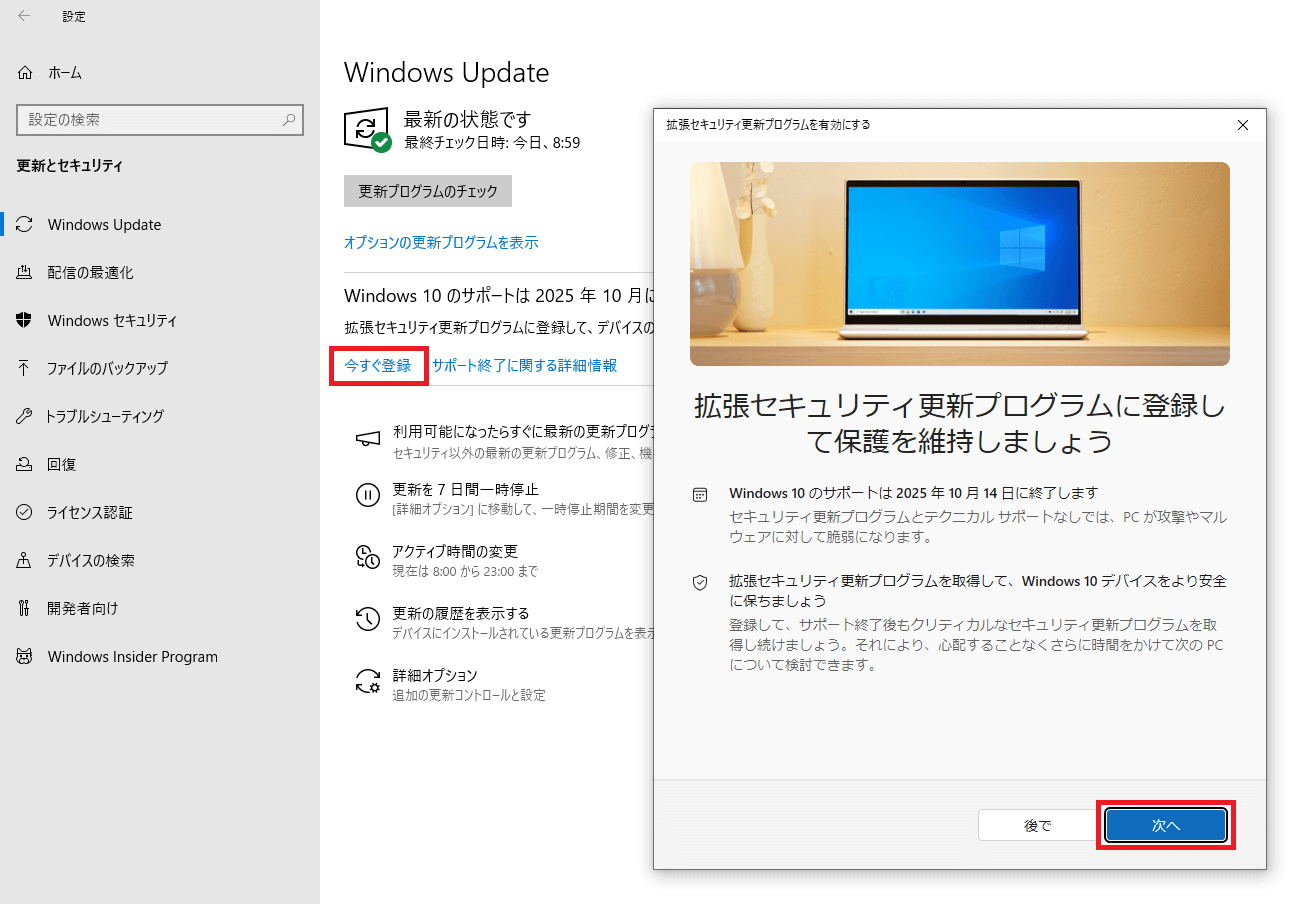1292x904 pixels.
Task: Open オプションの更新プログラムを表示 link
Action: point(441,242)
